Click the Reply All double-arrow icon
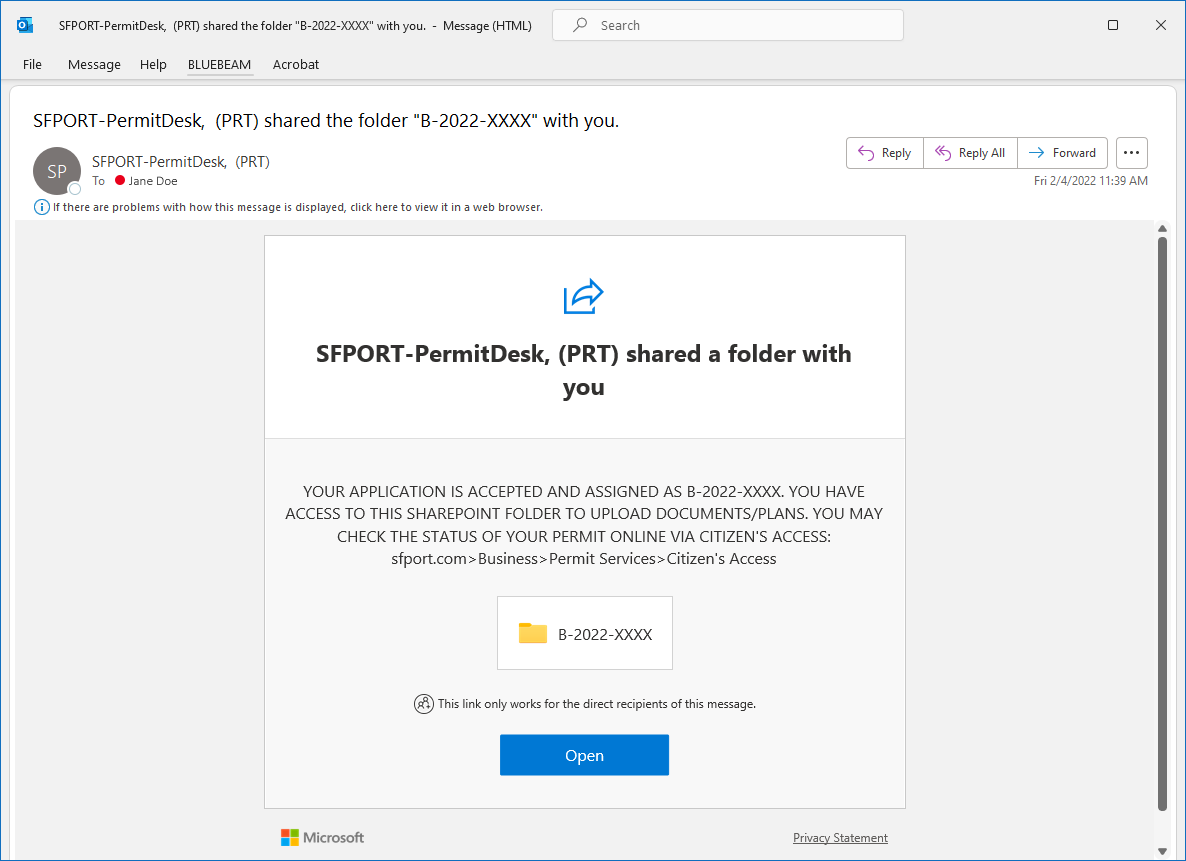 pyautogui.click(x=941, y=152)
